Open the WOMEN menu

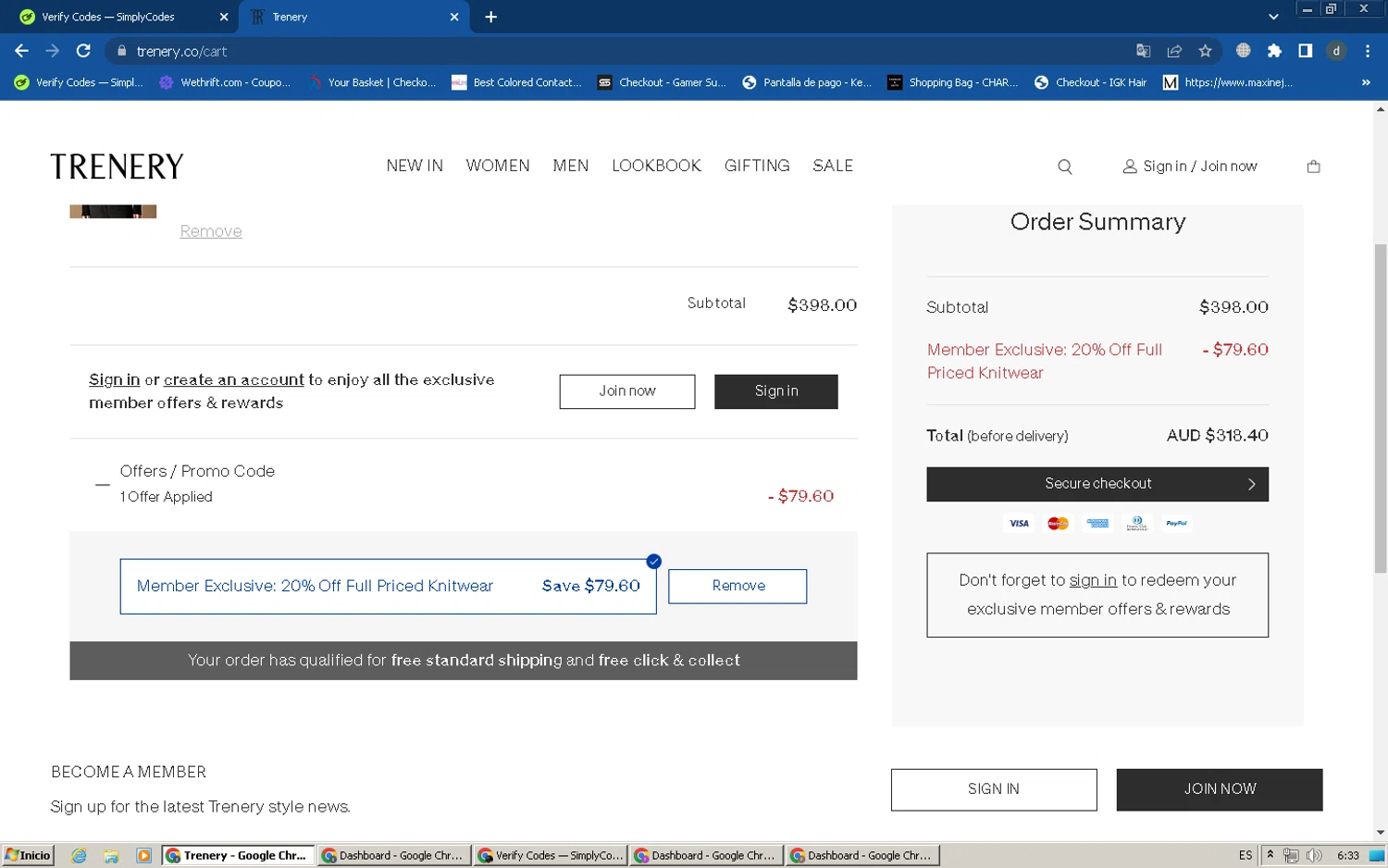coord(498,166)
